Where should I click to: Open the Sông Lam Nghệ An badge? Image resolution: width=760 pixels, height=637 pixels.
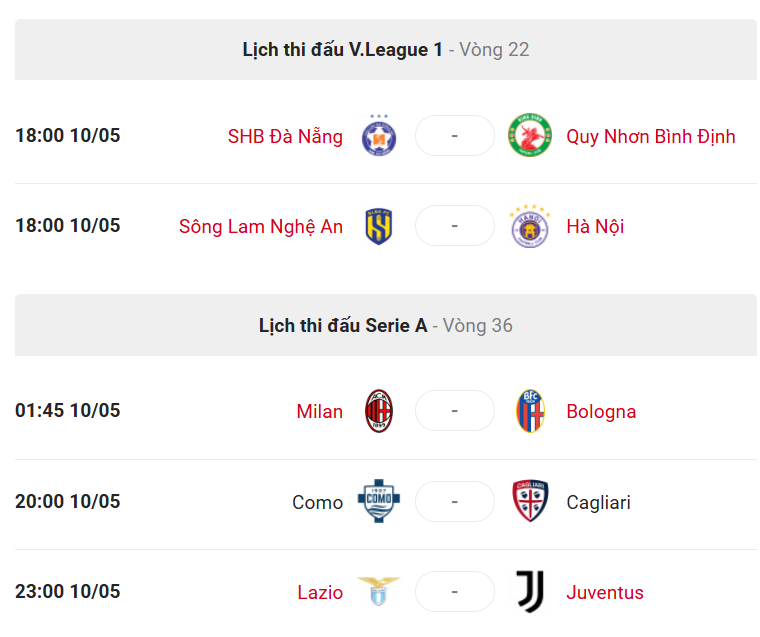click(x=379, y=226)
